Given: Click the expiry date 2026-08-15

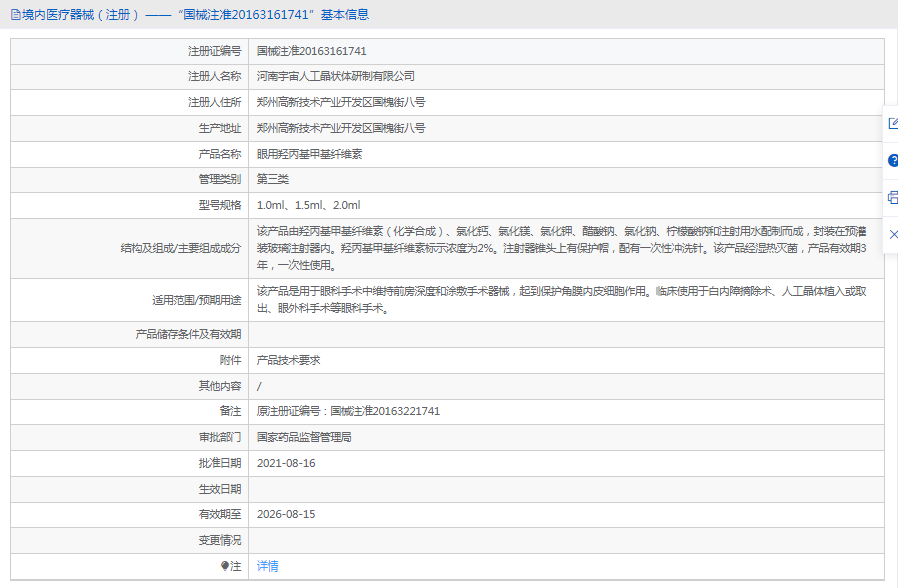Looking at the screenshot, I should (286, 514).
